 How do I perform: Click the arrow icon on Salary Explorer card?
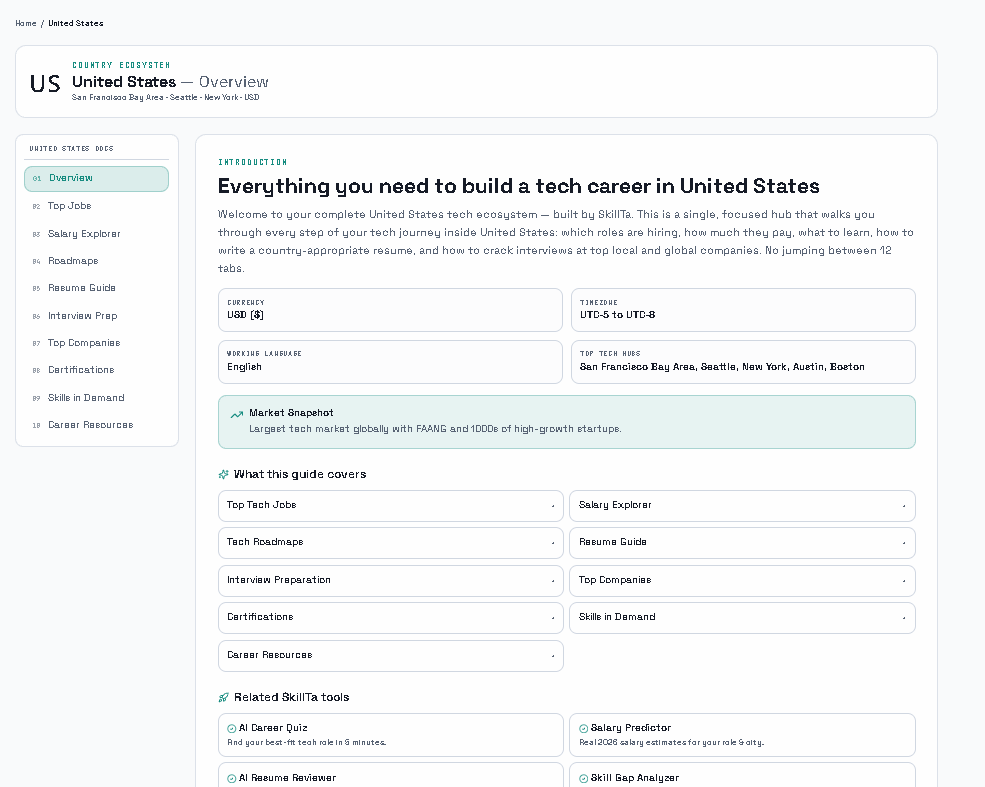coord(904,506)
